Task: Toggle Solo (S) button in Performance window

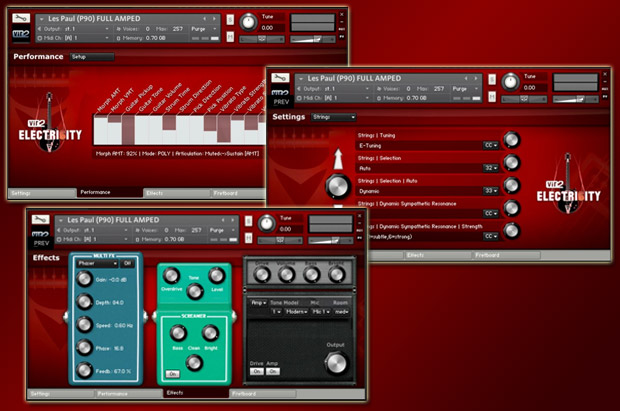Action: tap(230, 19)
